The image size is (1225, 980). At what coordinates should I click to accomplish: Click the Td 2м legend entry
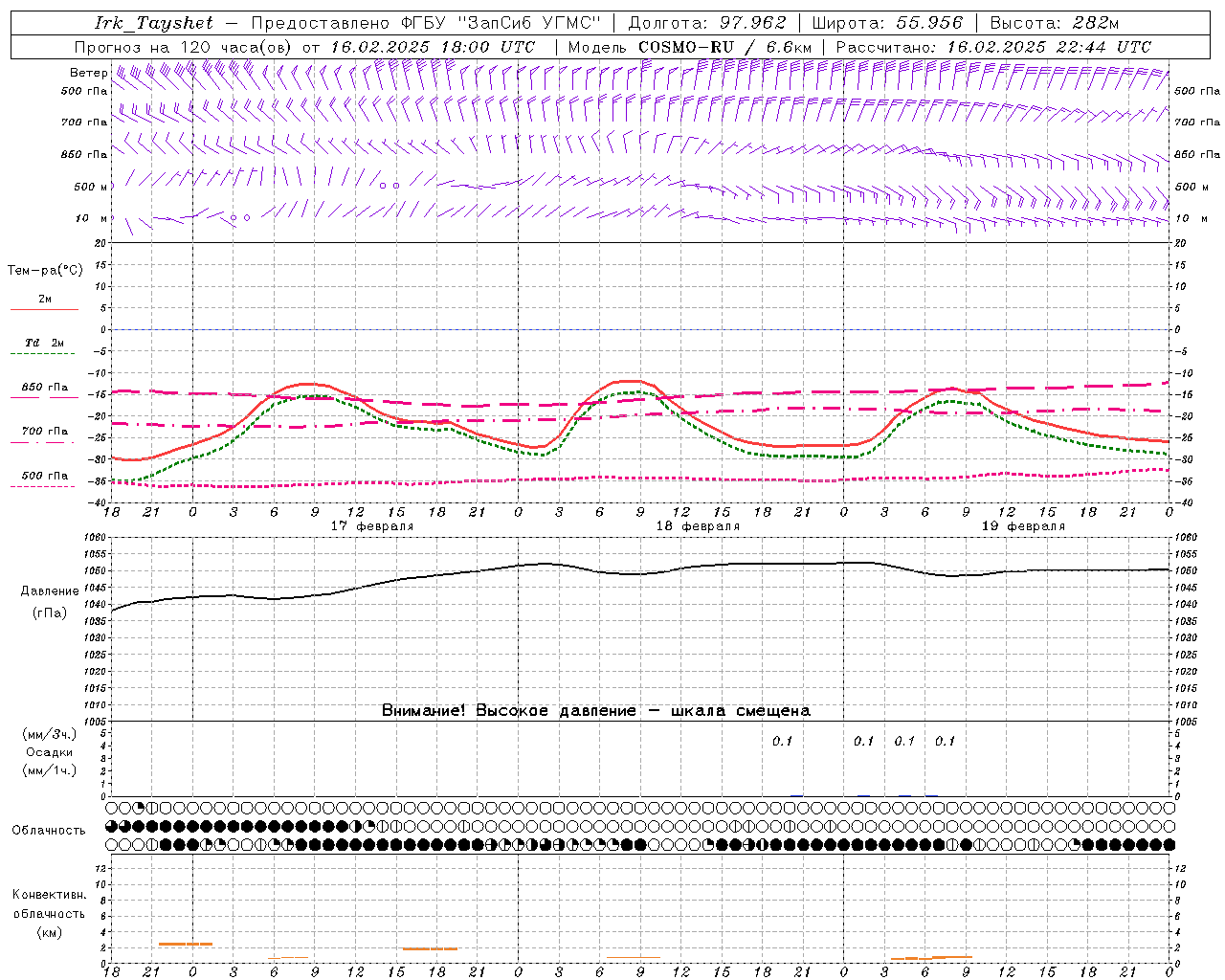[45, 343]
